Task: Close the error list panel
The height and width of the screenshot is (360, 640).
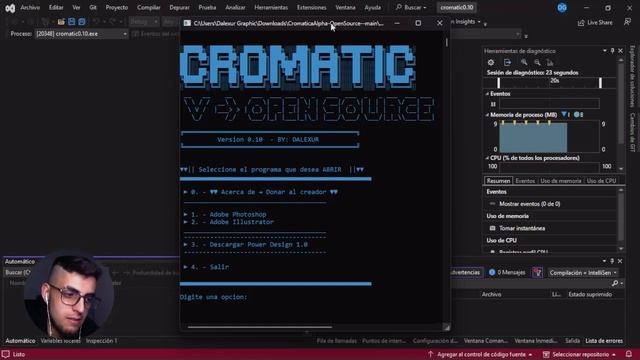Action: (x=620, y=261)
